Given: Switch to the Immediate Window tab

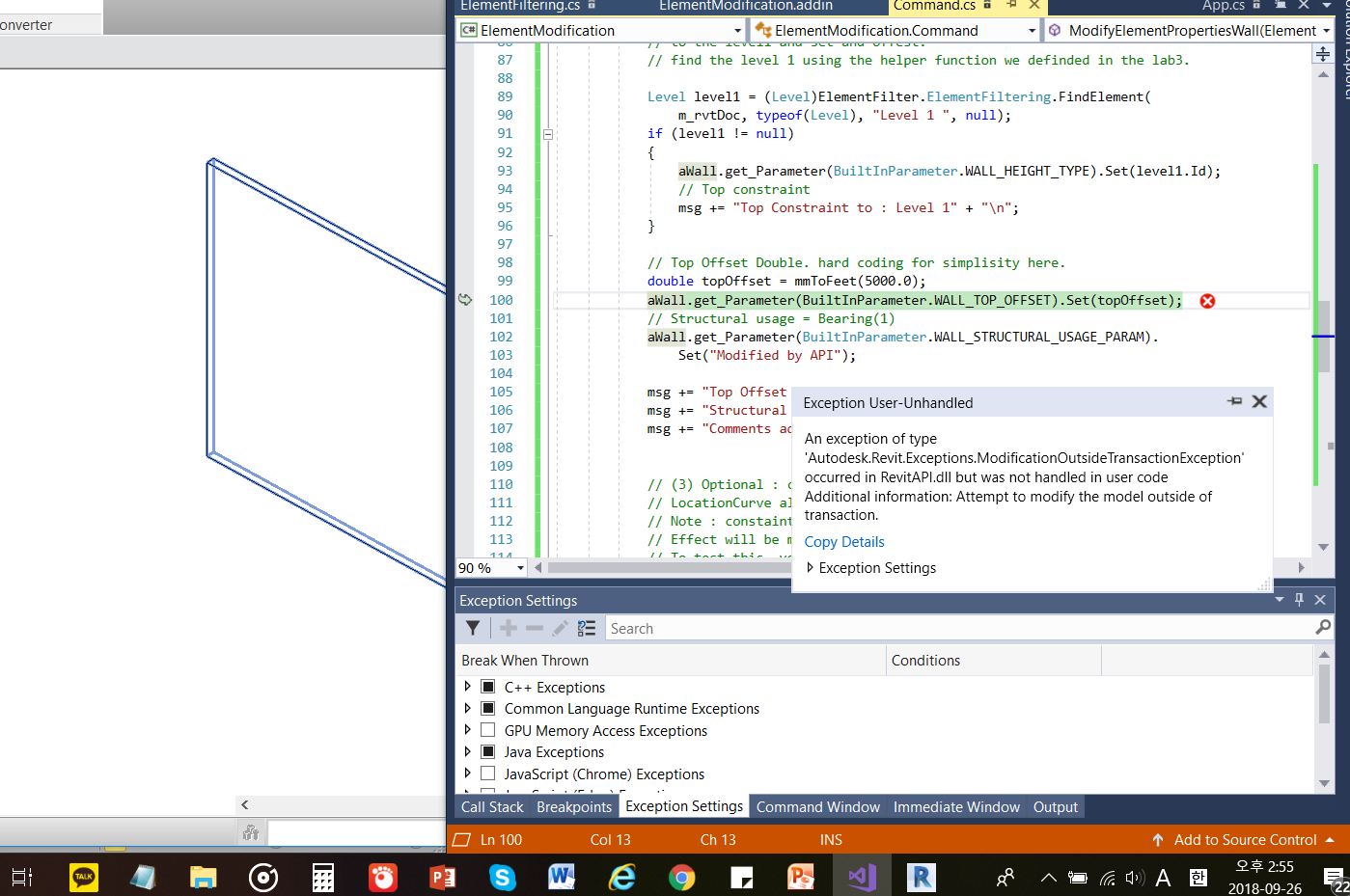Looking at the screenshot, I should coord(955,806).
